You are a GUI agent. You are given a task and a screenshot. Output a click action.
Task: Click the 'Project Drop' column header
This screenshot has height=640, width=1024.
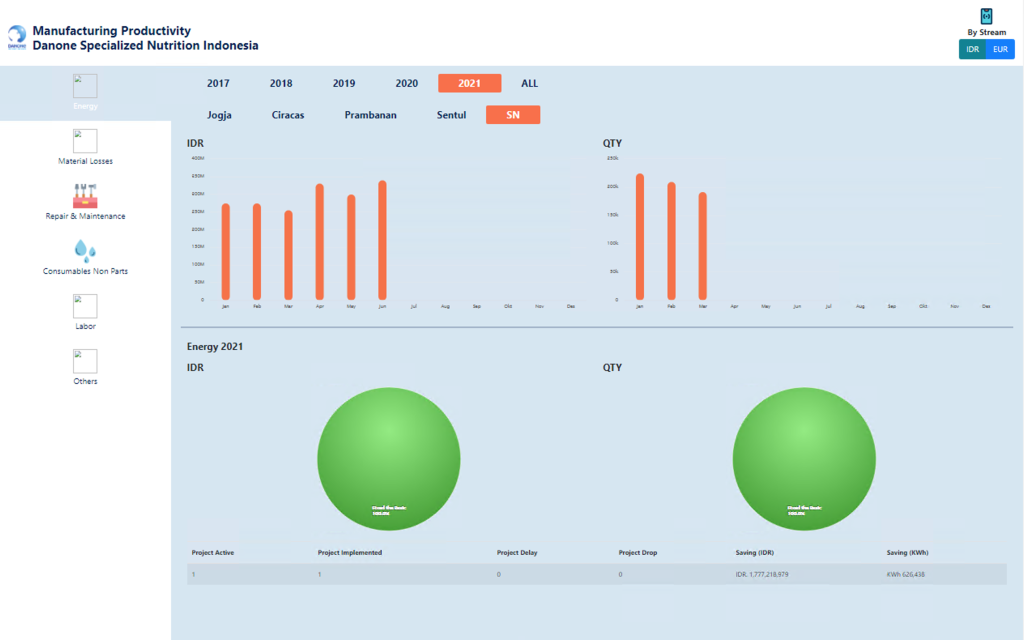click(638, 552)
